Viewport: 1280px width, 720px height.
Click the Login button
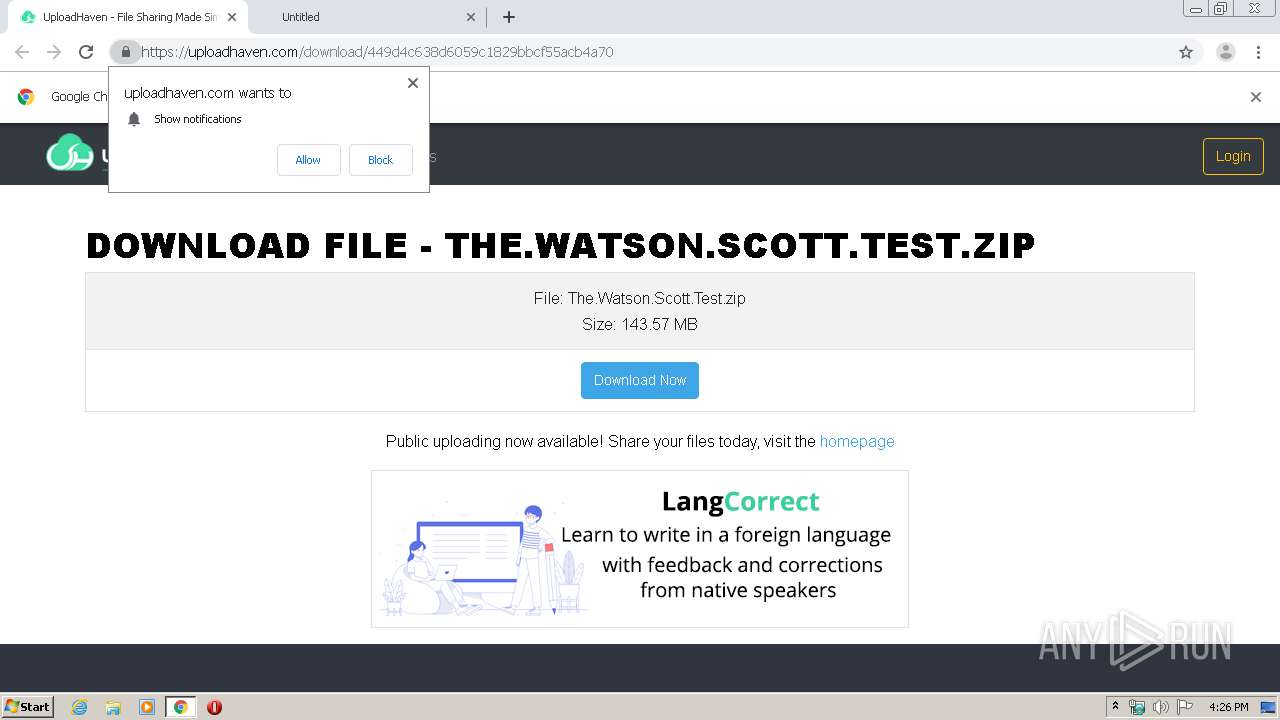[1233, 156]
